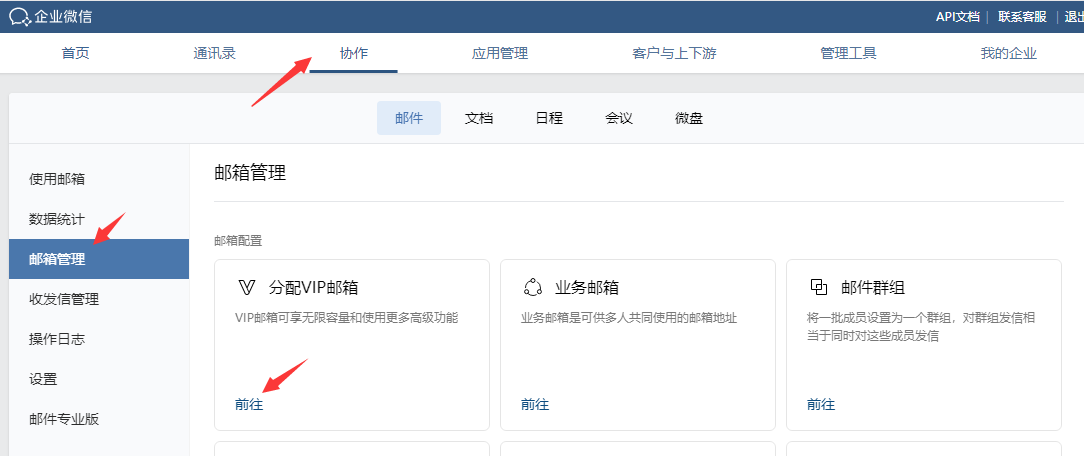1084x456 pixels.
Task: Click 前往 under 分配VIP邮箱
Action: [249, 405]
